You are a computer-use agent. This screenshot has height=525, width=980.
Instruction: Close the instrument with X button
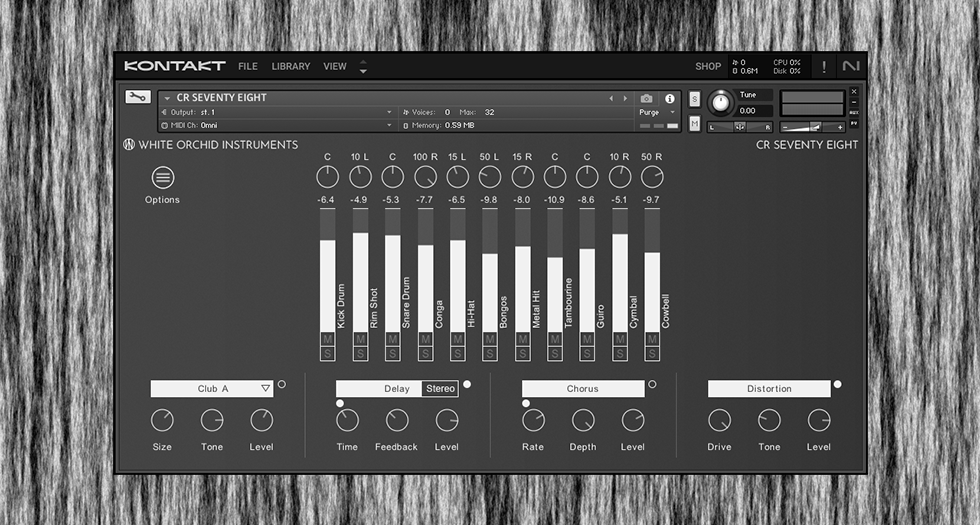point(854,92)
